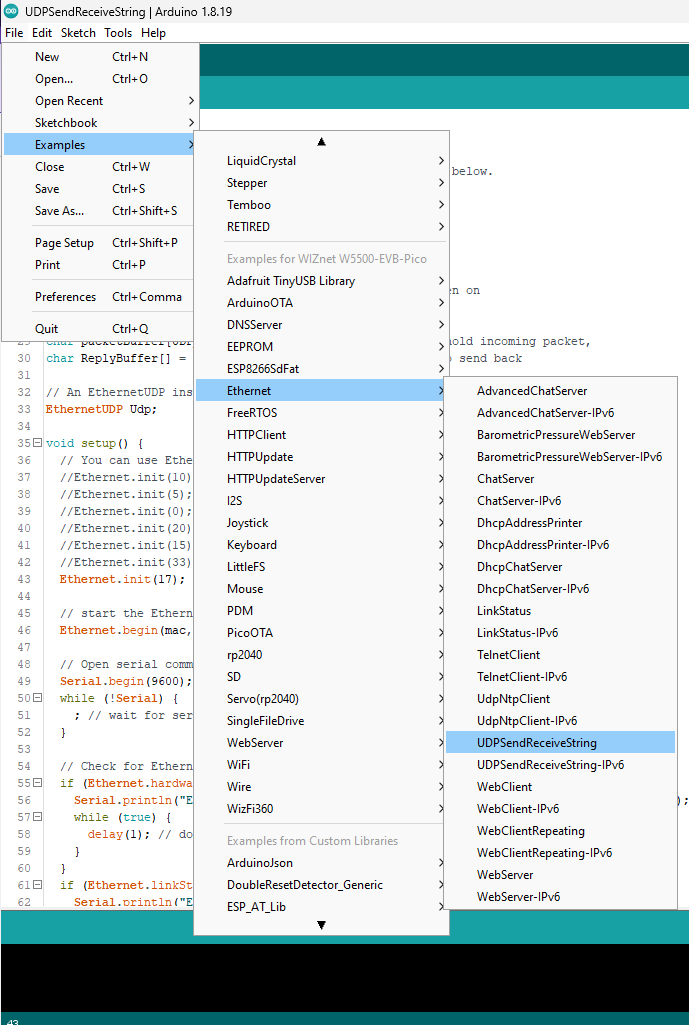
Task: Collapse the code fold marker beside line 50
Action: click(x=37, y=697)
